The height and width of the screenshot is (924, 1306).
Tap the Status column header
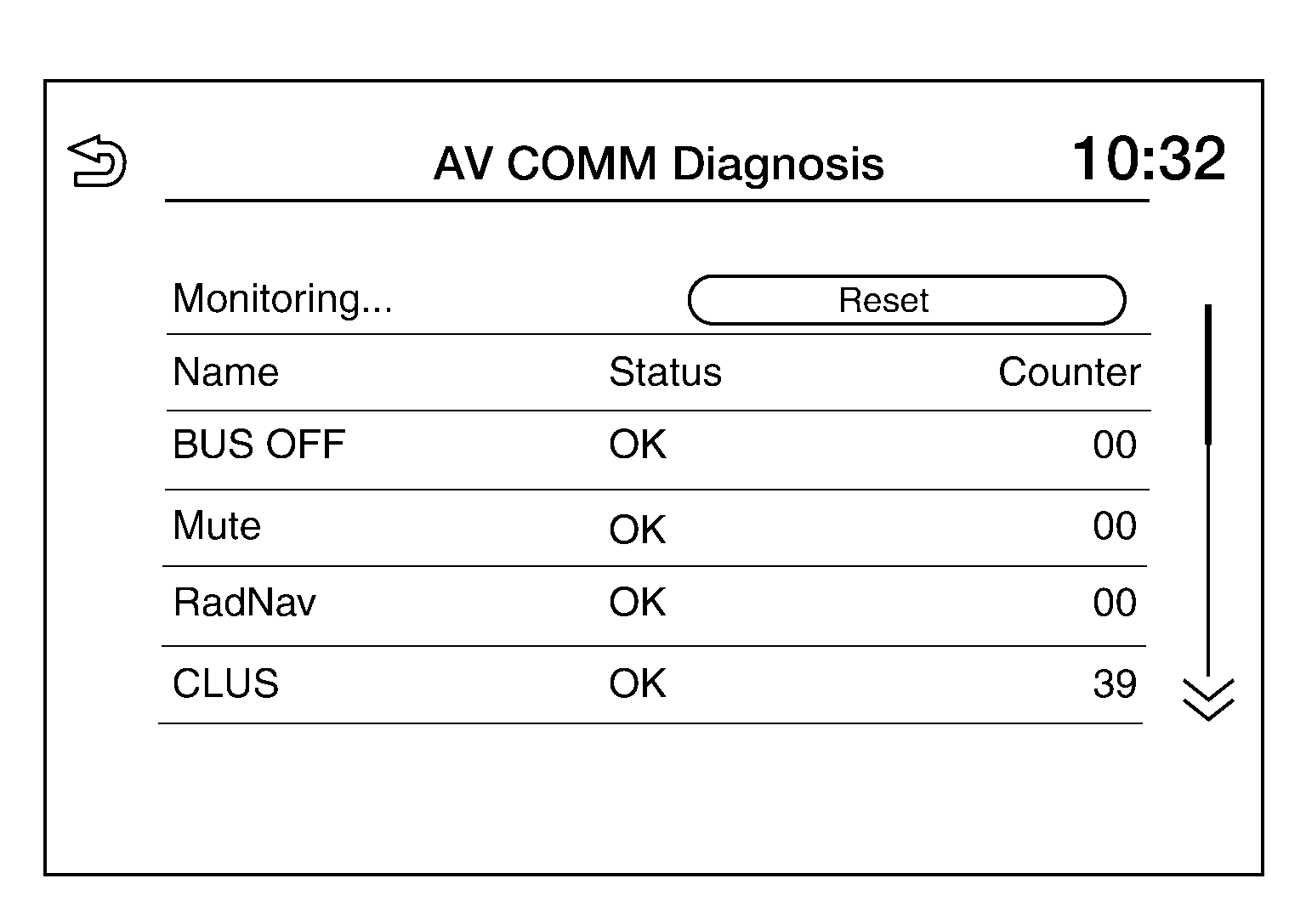tap(665, 372)
